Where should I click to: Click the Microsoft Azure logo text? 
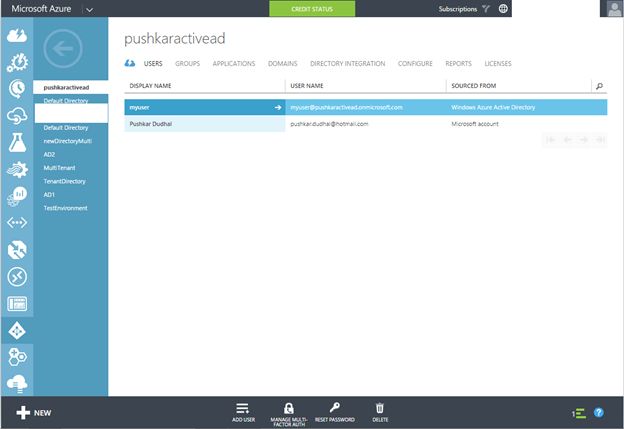point(41,9)
